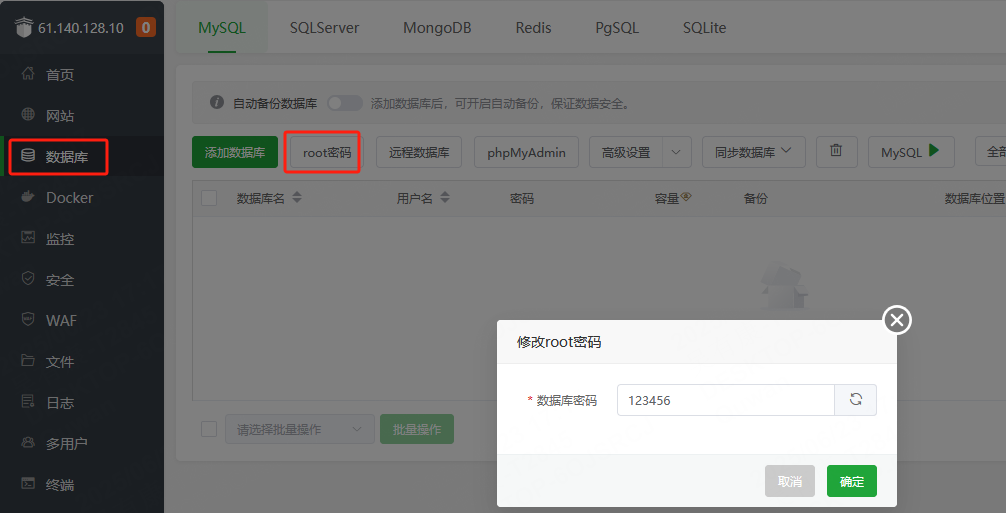Click the 数据库位置 column header

coord(974,198)
